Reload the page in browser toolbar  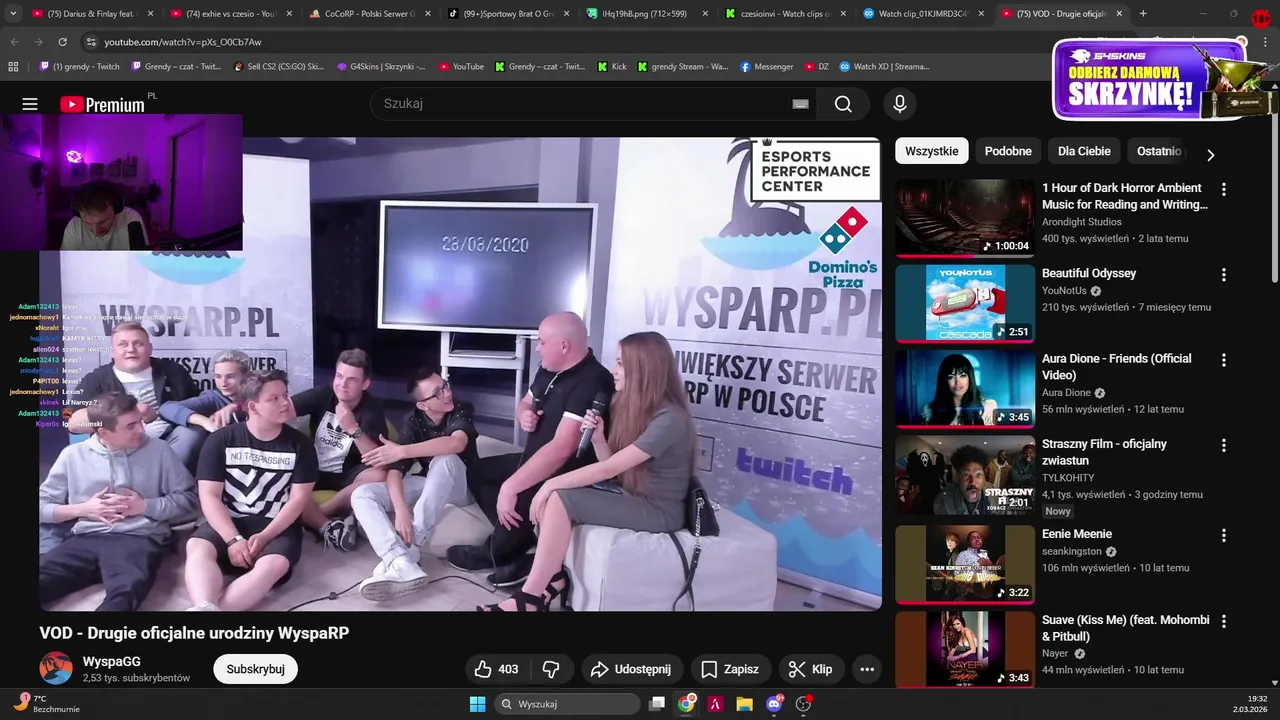[62, 42]
